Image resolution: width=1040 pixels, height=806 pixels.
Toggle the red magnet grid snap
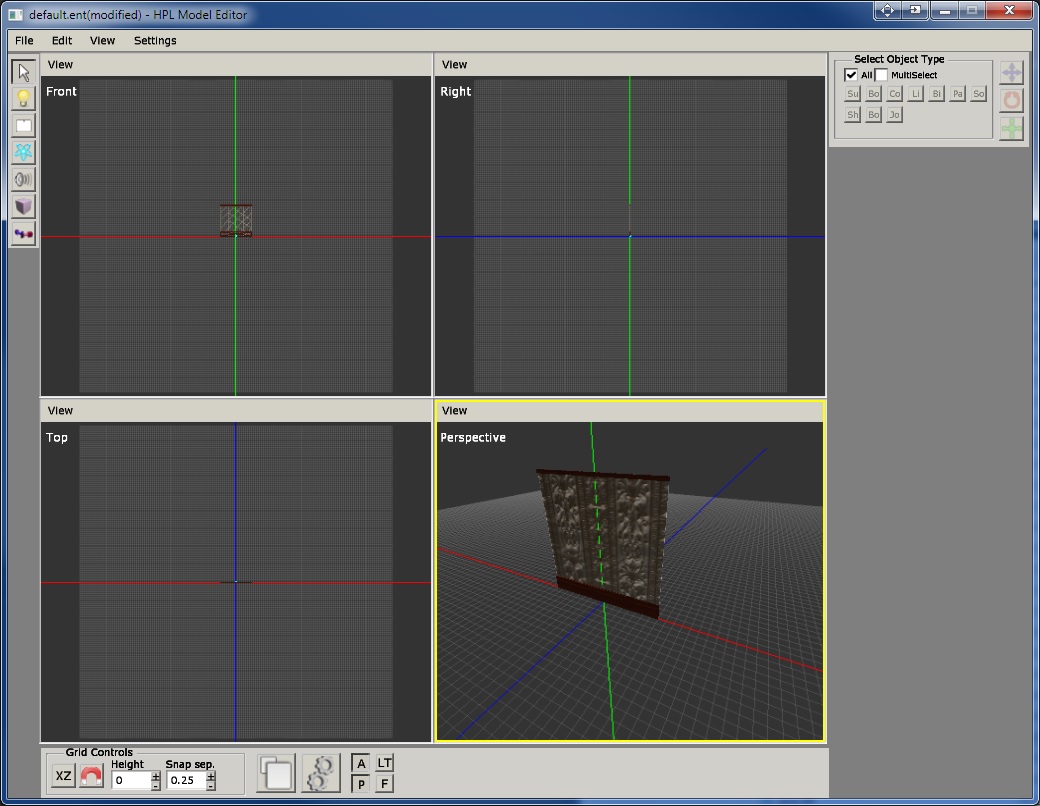(x=91, y=776)
